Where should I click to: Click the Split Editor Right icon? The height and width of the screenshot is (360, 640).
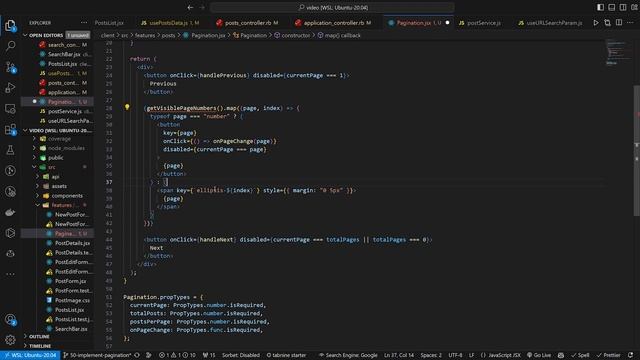click(x=619, y=23)
